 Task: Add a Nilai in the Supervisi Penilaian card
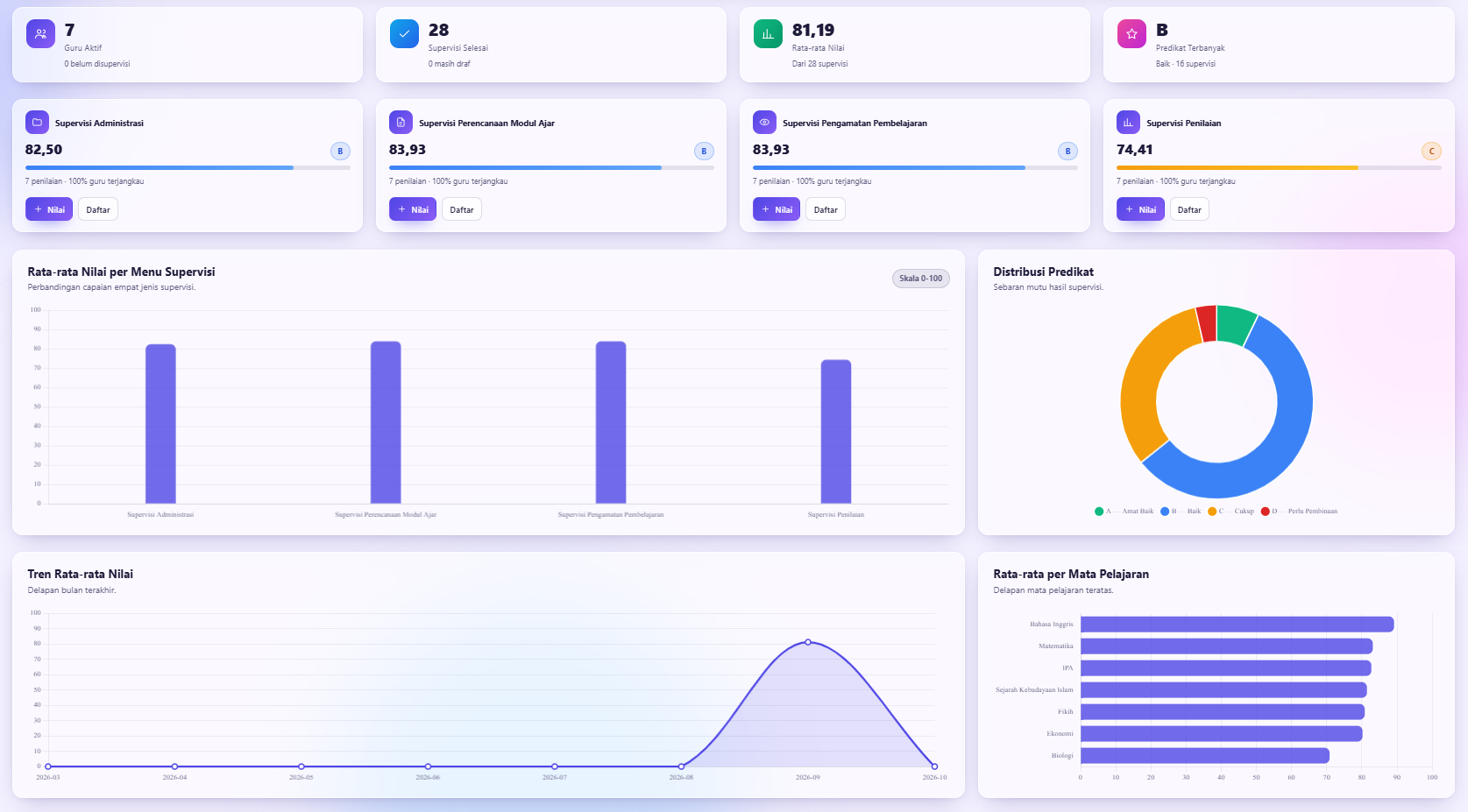[x=1140, y=209]
